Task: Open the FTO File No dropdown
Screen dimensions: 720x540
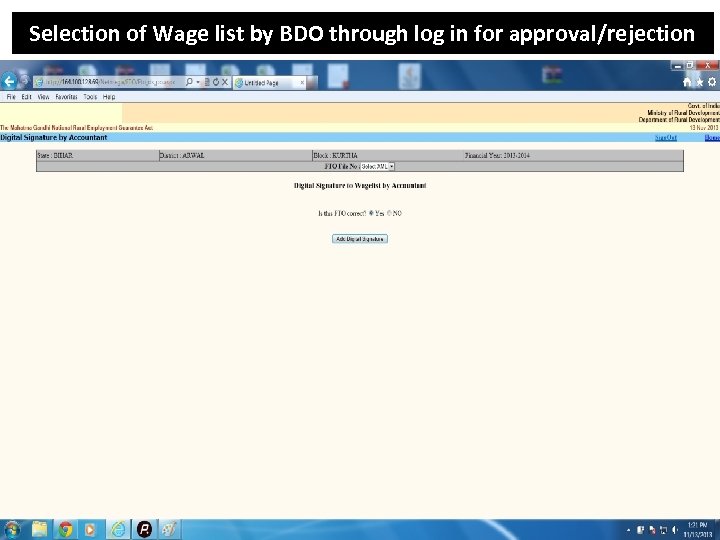Action: click(x=377, y=166)
